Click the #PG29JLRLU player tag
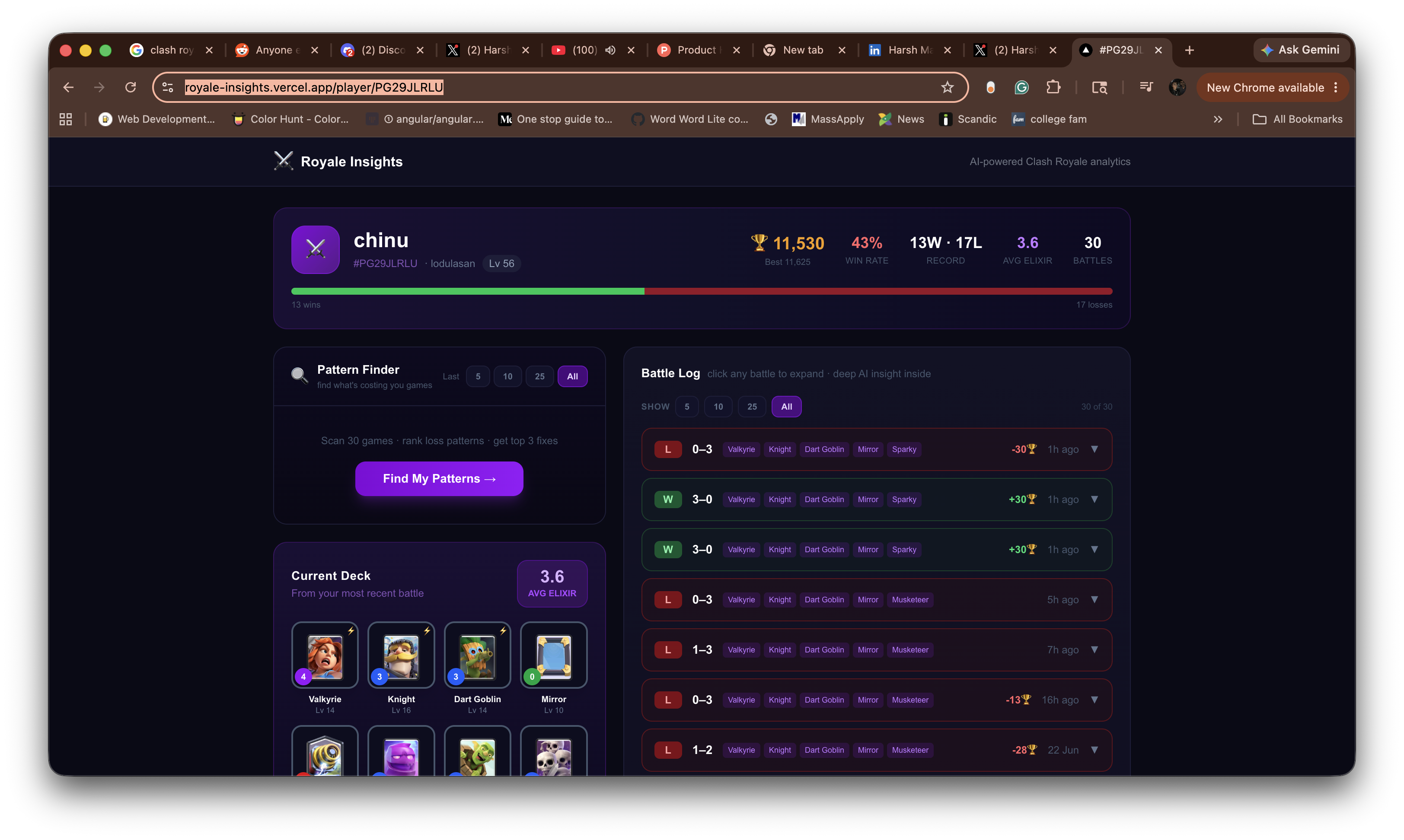Screen dimensions: 1404x840 coord(385,263)
